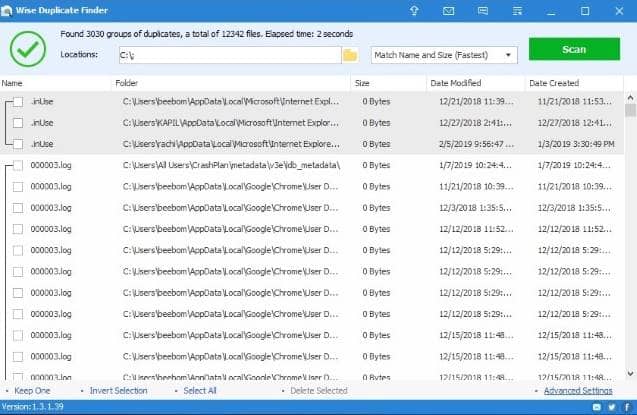
Task: Click the vertical scrollbar thumb
Action: (630, 110)
